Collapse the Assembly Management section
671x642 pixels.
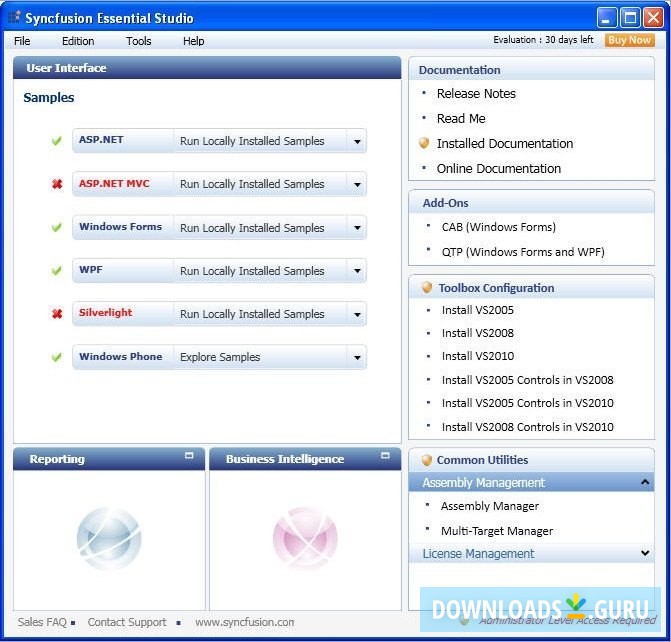[x=645, y=482]
